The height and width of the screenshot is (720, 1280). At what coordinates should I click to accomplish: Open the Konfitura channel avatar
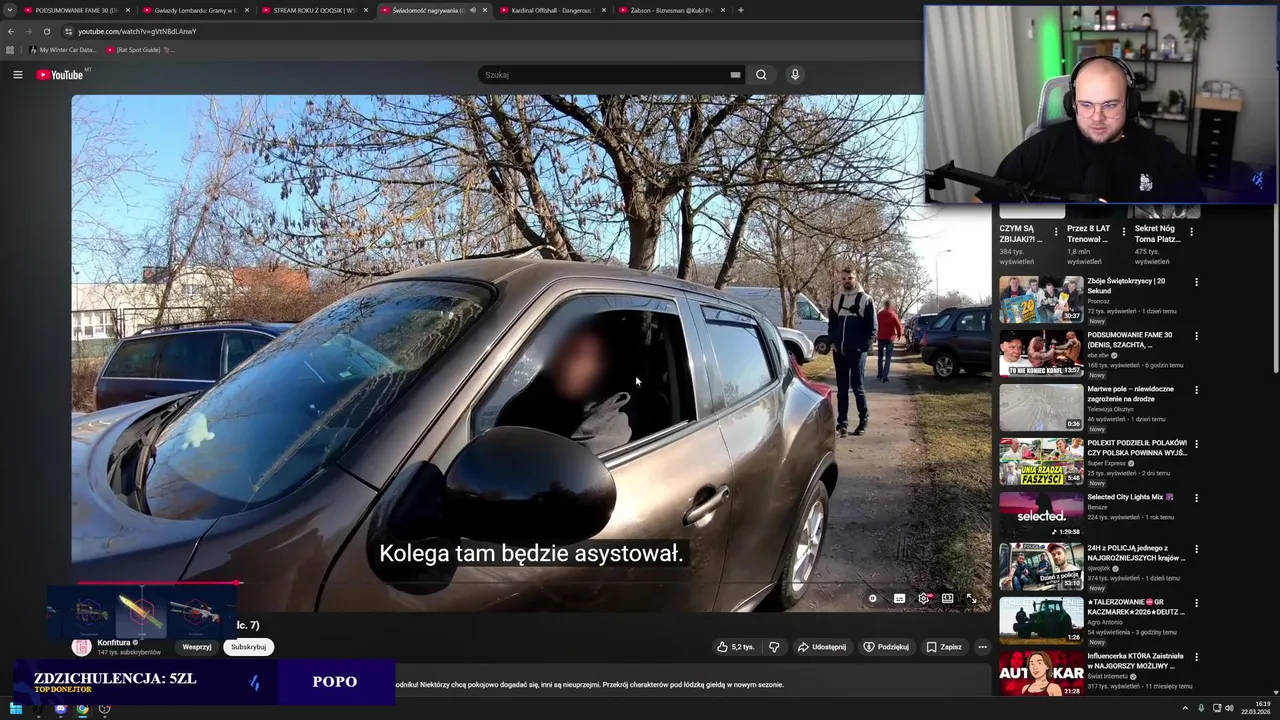pyautogui.click(x=82, y=647)
